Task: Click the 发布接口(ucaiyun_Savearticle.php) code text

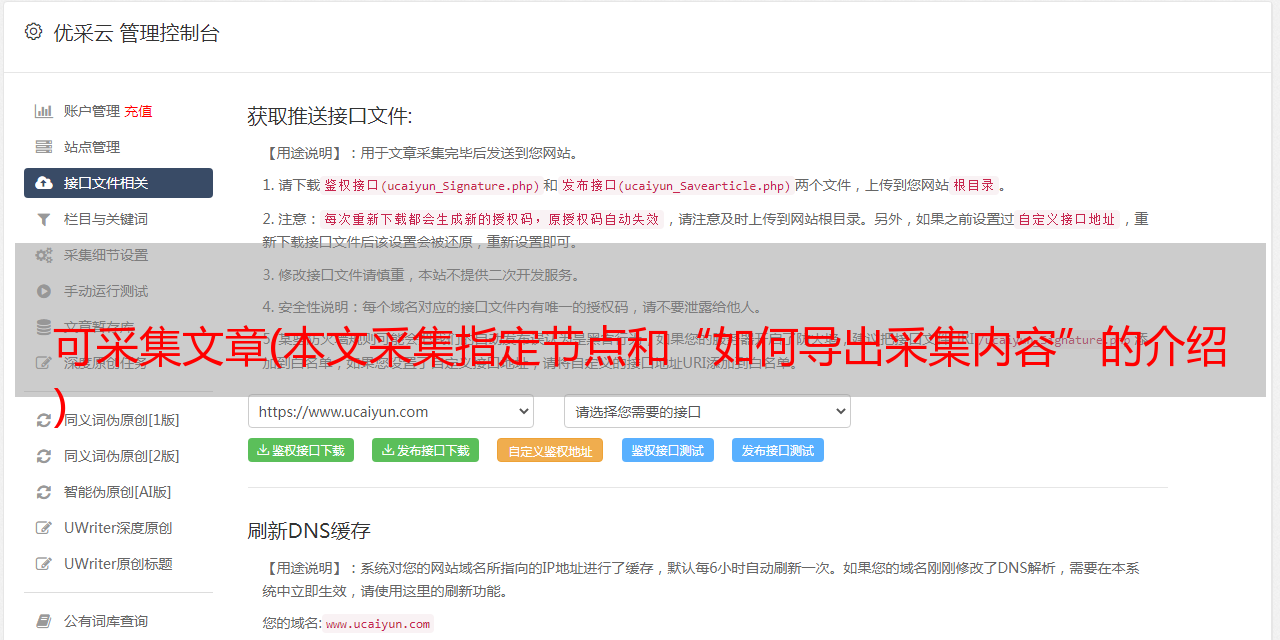Action: 675,186
